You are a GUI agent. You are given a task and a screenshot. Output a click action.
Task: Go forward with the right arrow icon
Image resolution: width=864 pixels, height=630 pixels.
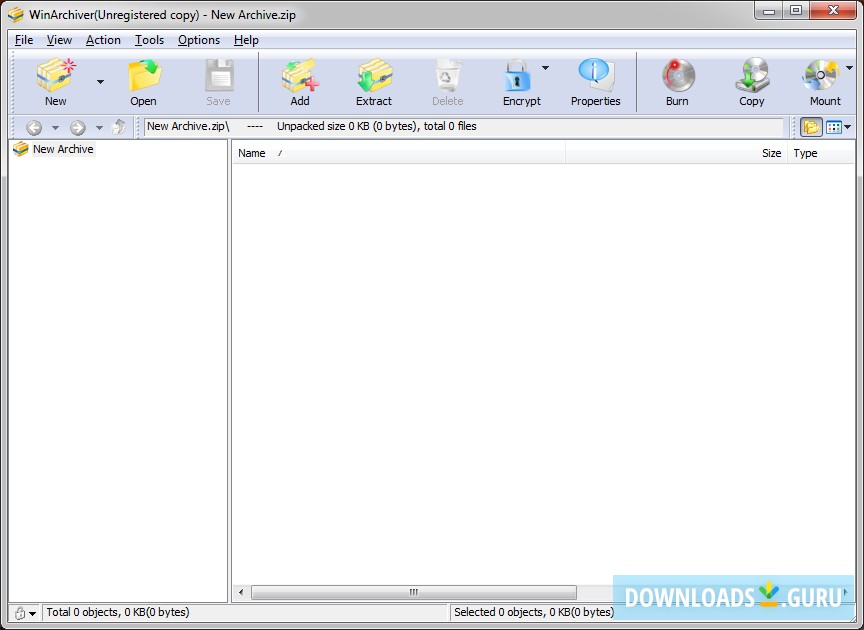tap(78, 127)
